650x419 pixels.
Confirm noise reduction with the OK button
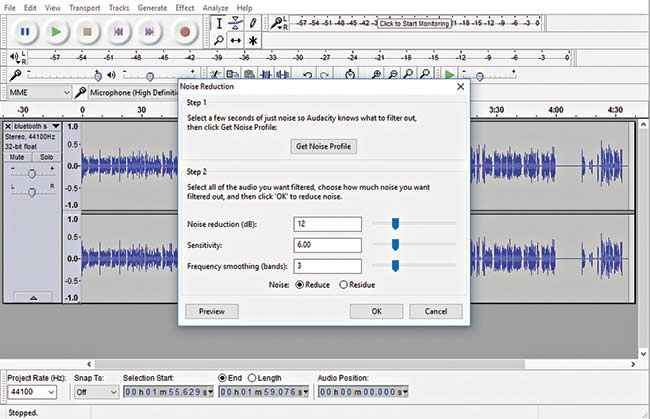pos(376,311)
